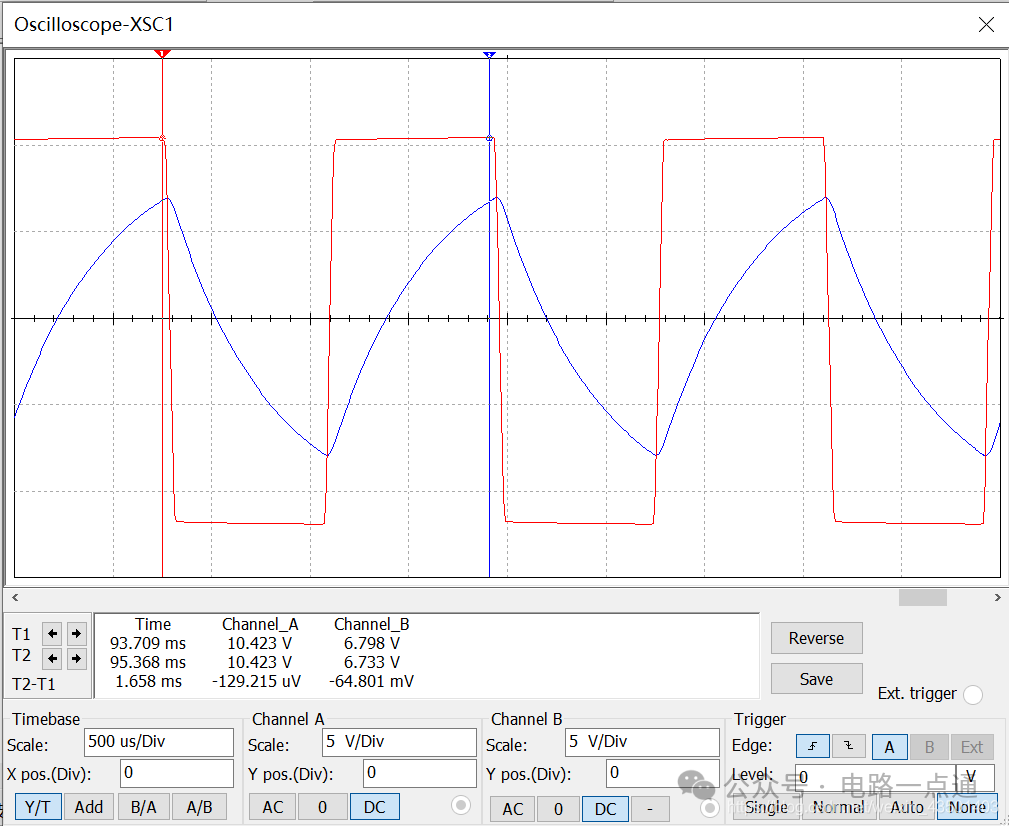Screen dimensions: 1009x826
Task: Select trigger source Ext
Action: [972, 746]
